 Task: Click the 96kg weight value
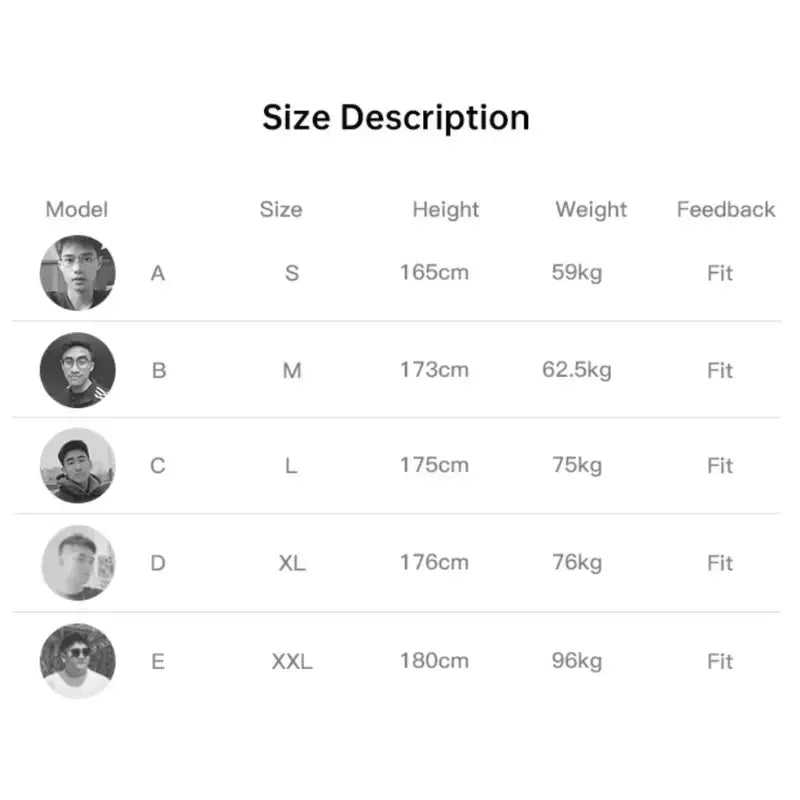577,661
